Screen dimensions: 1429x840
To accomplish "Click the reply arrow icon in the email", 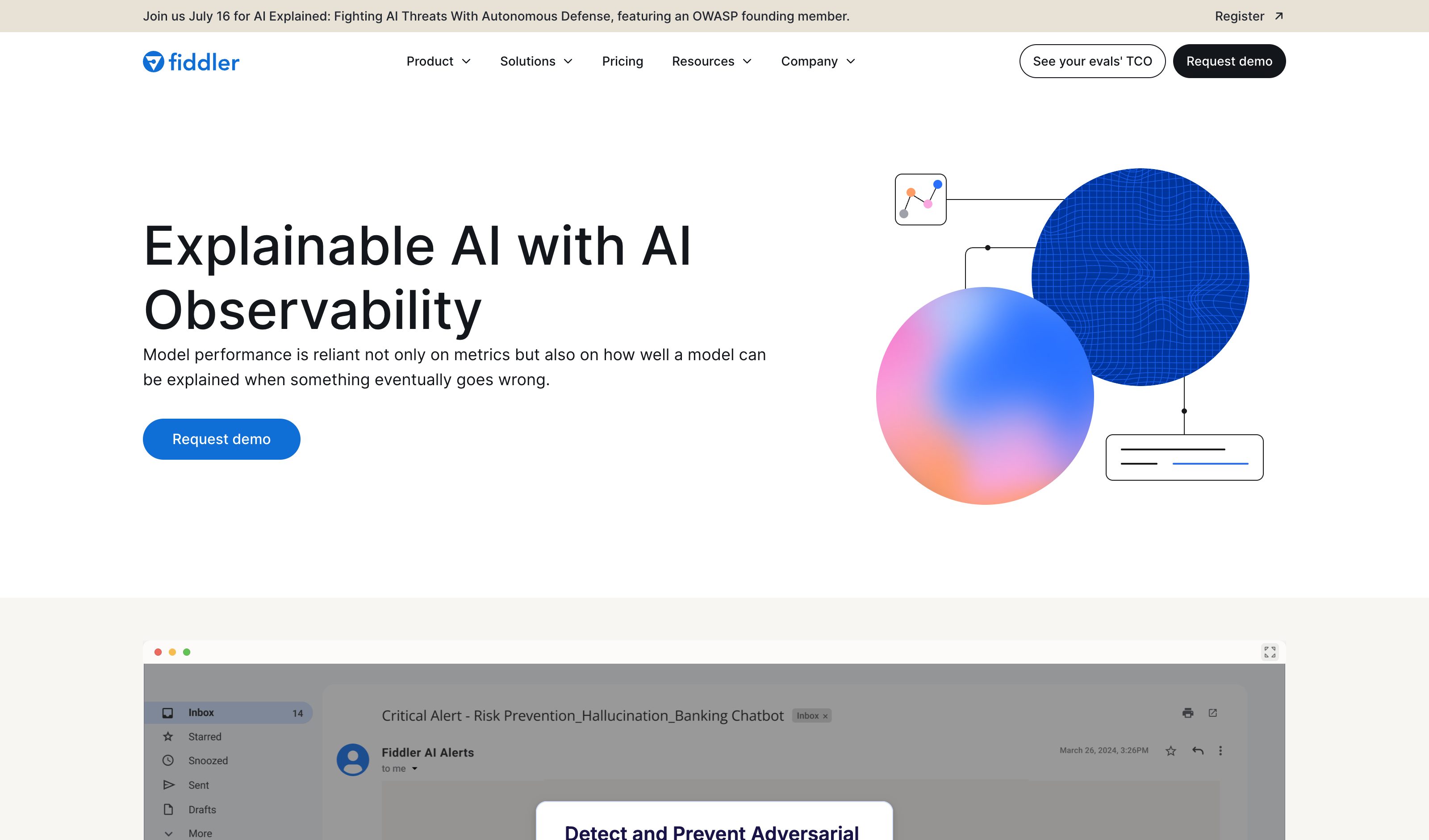I will coord(1198,750).
